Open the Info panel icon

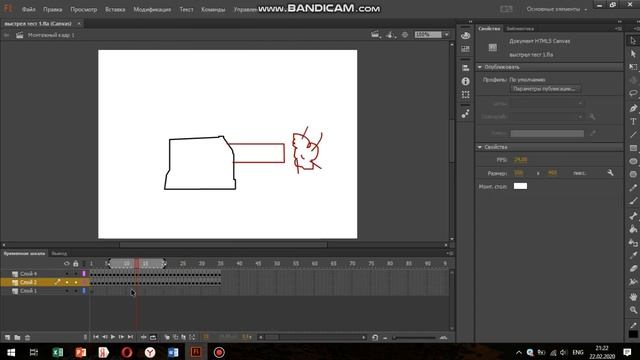click(x=465, y=81)
